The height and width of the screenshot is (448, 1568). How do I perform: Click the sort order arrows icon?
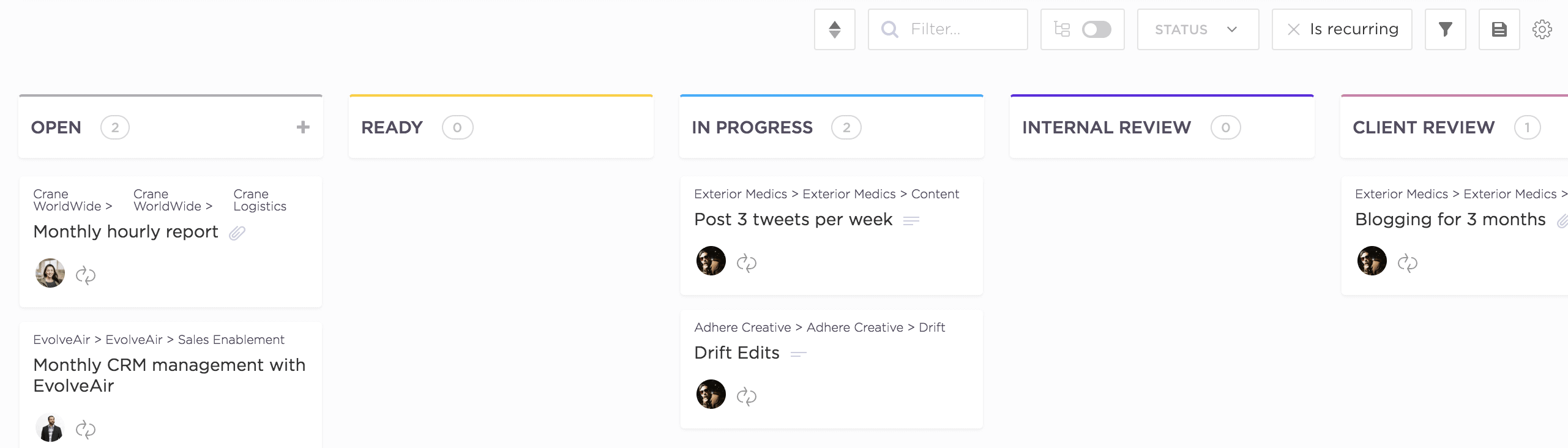pos(834,29)
